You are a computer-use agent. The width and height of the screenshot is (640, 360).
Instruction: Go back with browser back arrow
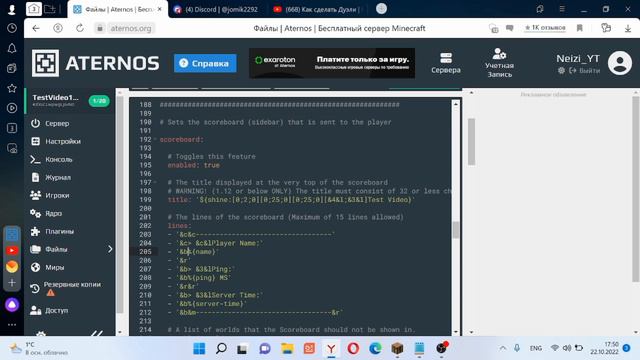(x=36, y=28)
